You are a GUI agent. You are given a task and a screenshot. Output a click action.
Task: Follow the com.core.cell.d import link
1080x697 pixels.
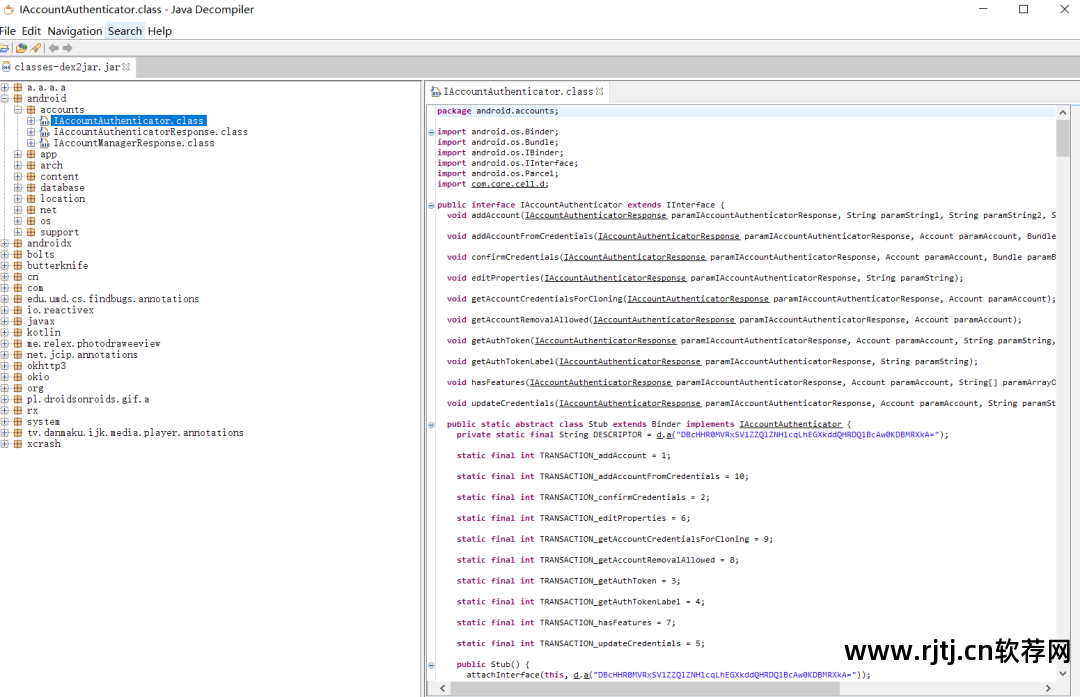click(509, 184)
